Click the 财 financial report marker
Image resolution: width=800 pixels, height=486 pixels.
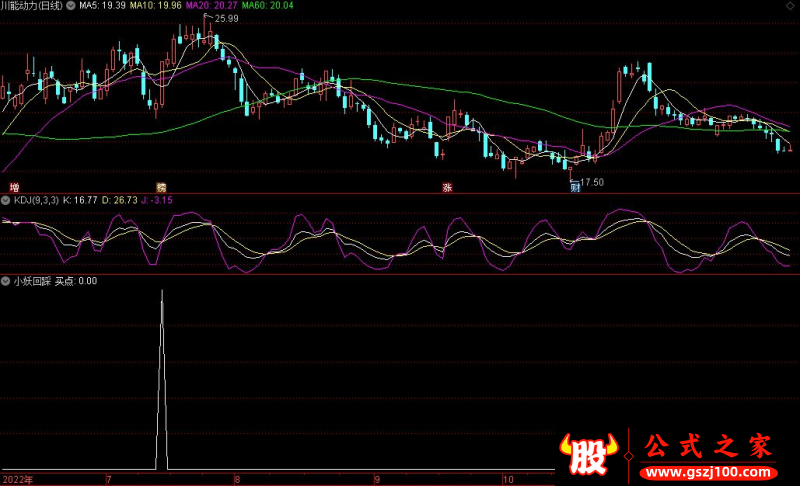575,187
